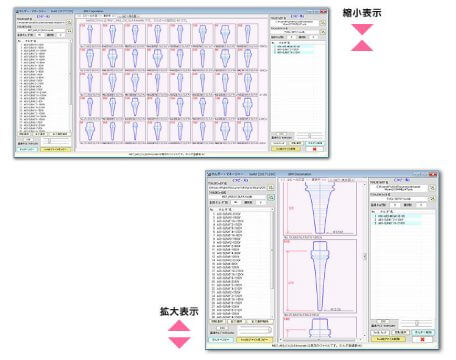Screen dimensions: 456x360
Task: Open last thumbnail in bottom row, upper window
Action: pos(247,131)
